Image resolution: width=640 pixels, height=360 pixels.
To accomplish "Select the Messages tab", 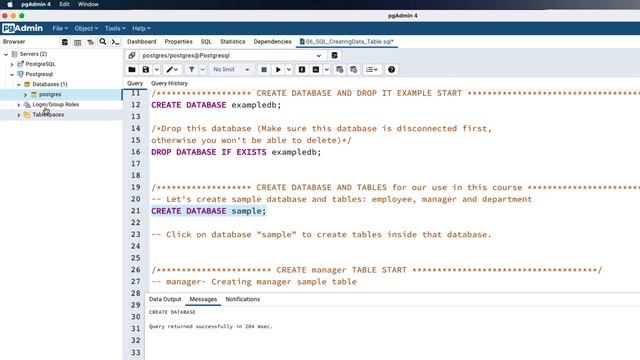I will 203,299.
